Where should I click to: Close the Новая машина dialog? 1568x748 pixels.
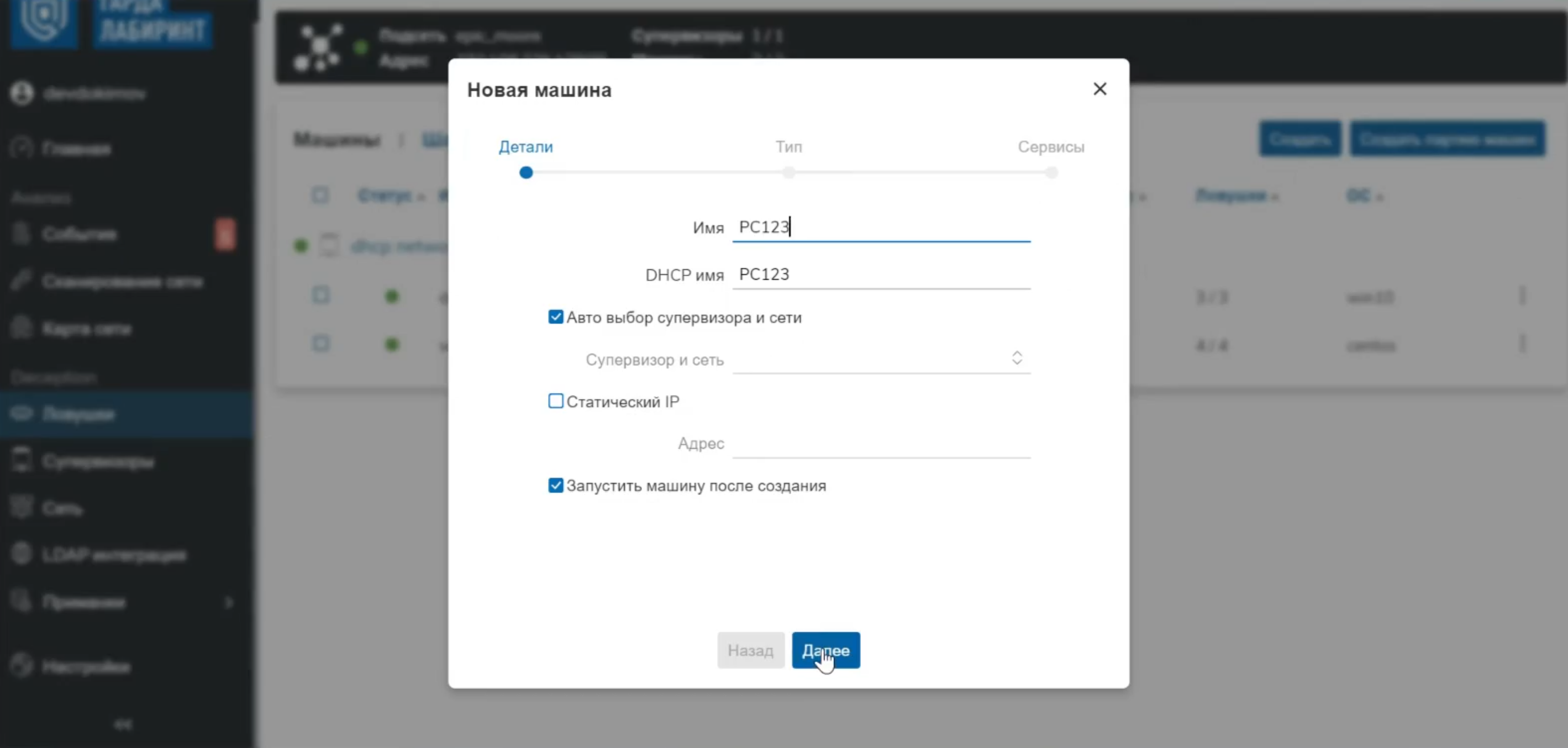(x=1099, y=89)
